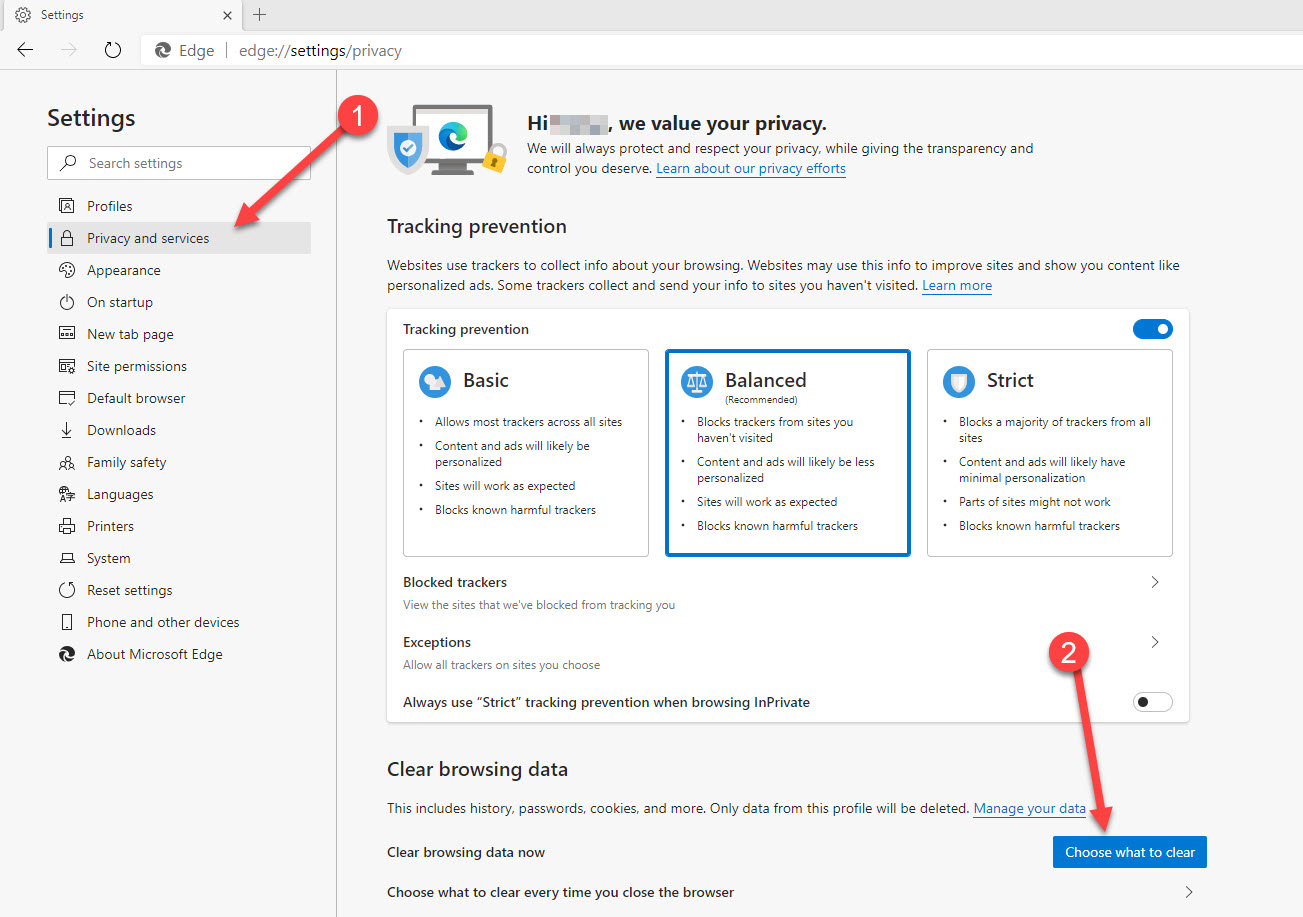The height and width of the screenshot is (917, 1303).
Task: Click the address bar URL edge://settings/privacy
Action: click(320, 50)
